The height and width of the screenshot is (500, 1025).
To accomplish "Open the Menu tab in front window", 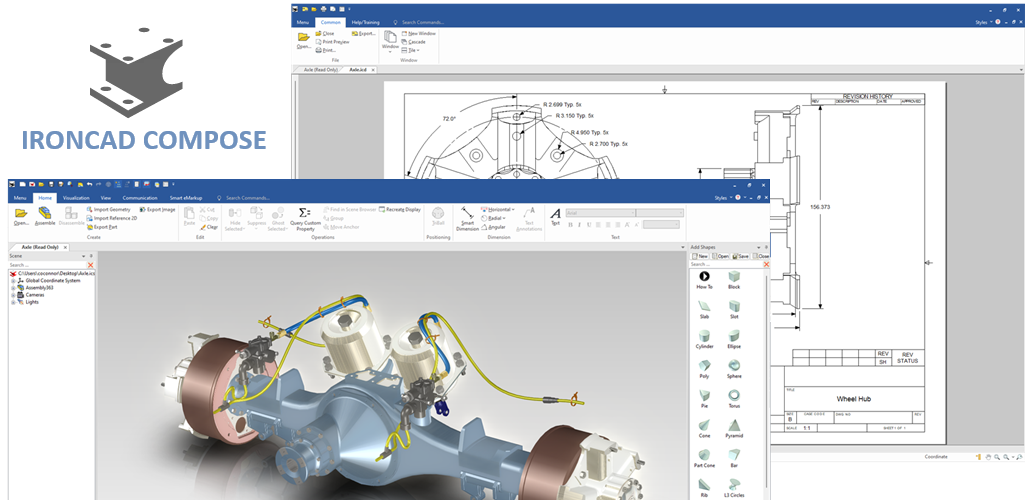I will 20,198.
